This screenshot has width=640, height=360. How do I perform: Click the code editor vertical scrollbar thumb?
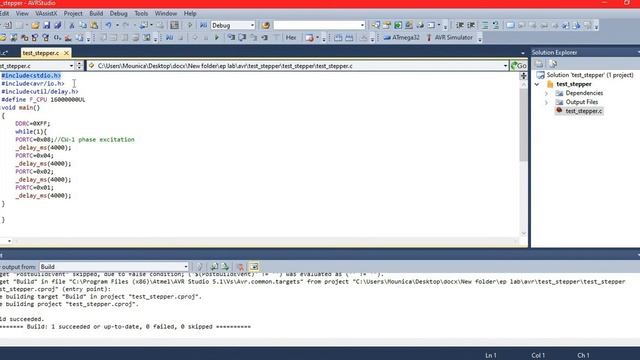pyautogui.click(x=524, y=125)
